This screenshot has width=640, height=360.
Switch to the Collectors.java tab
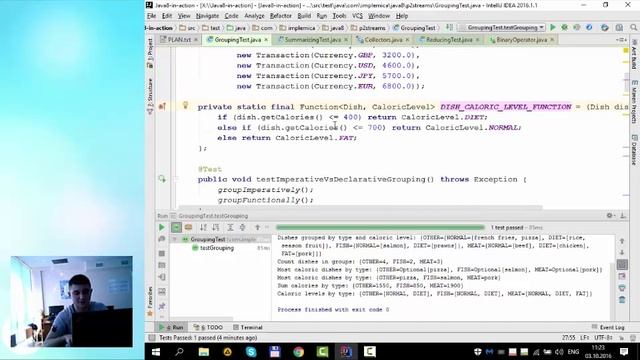383,40
